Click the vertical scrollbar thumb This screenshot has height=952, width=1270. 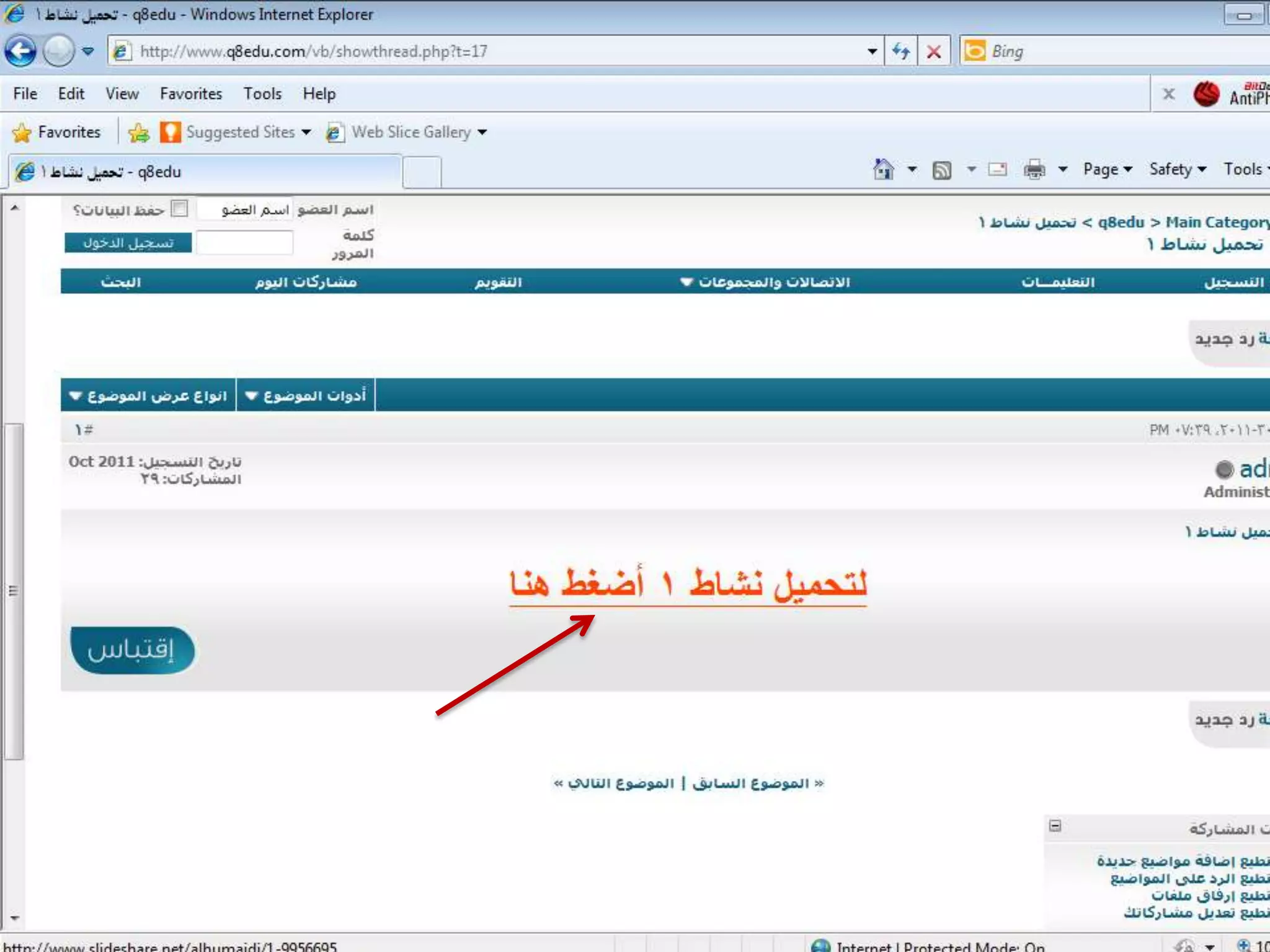point(14,591)
